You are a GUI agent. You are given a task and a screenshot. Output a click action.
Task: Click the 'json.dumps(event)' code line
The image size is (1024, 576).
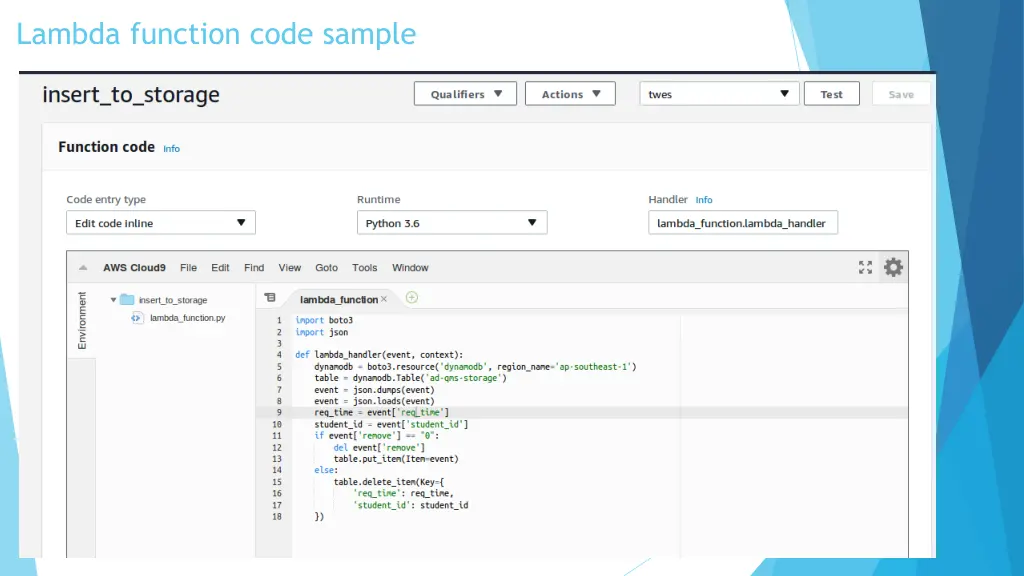click(x=374, y=390)
